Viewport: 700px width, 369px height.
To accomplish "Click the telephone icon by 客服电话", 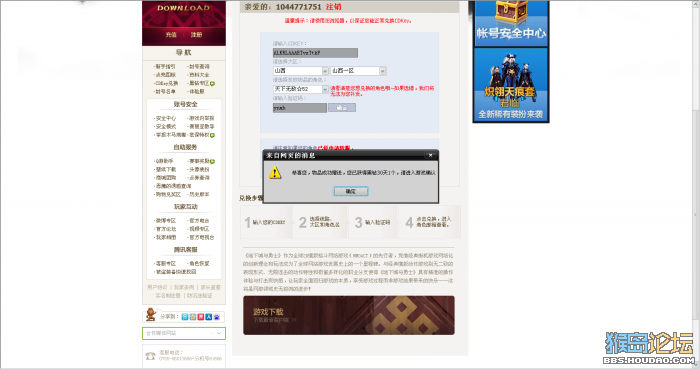I will point(150,356).
